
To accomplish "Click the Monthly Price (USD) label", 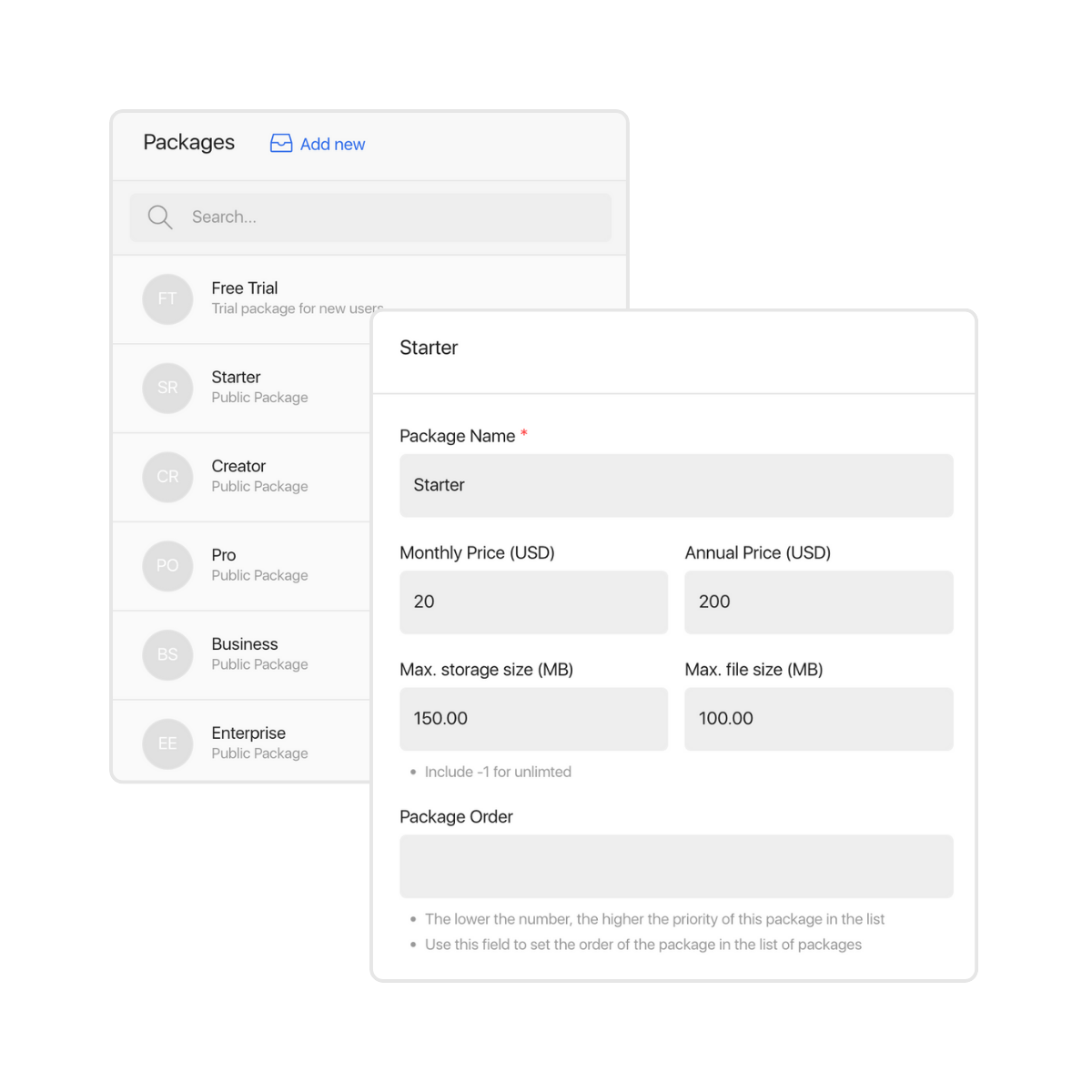I will [x=477, y=553].
